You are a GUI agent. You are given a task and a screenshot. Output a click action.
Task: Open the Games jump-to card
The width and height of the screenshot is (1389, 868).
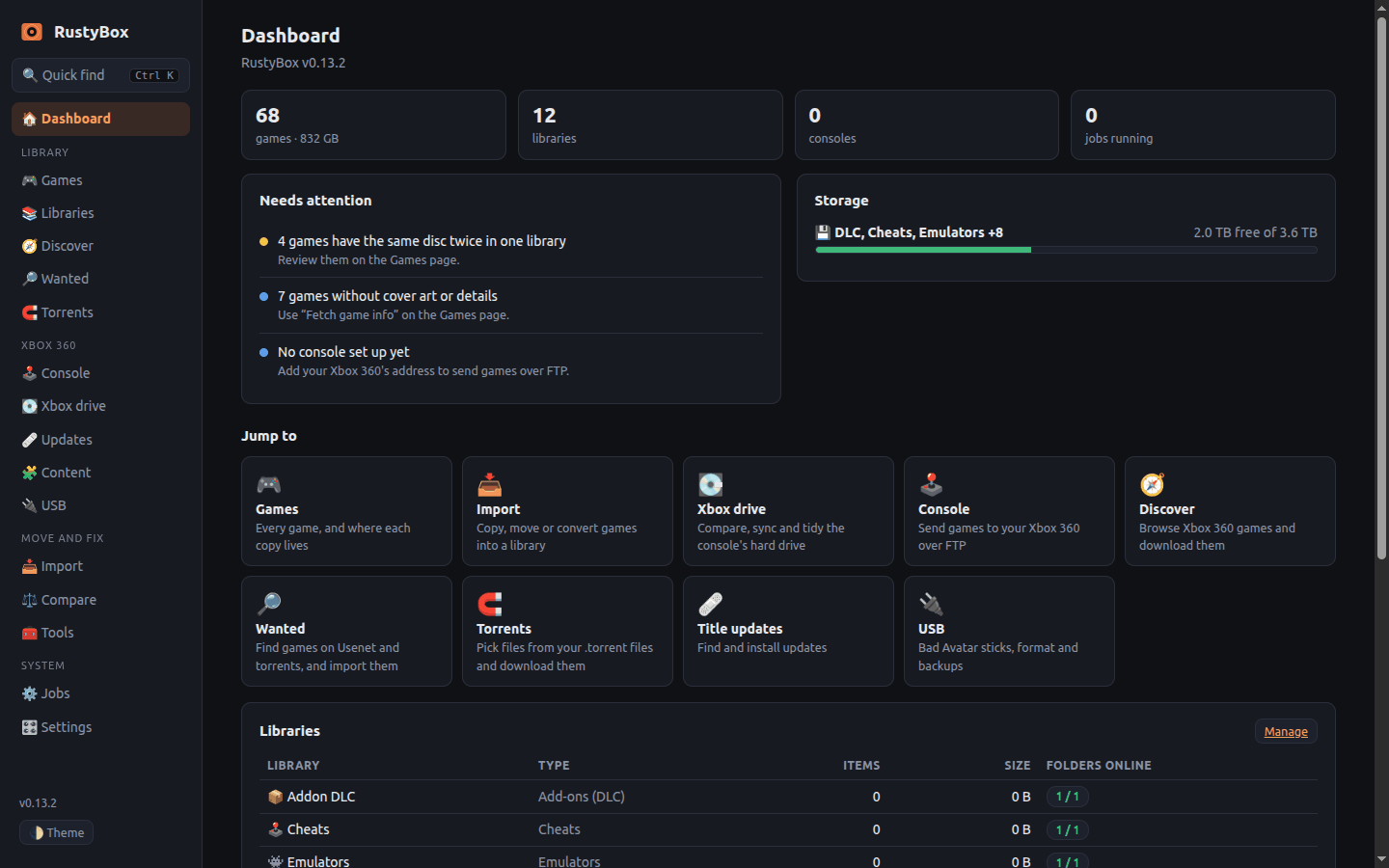point(346,511)
